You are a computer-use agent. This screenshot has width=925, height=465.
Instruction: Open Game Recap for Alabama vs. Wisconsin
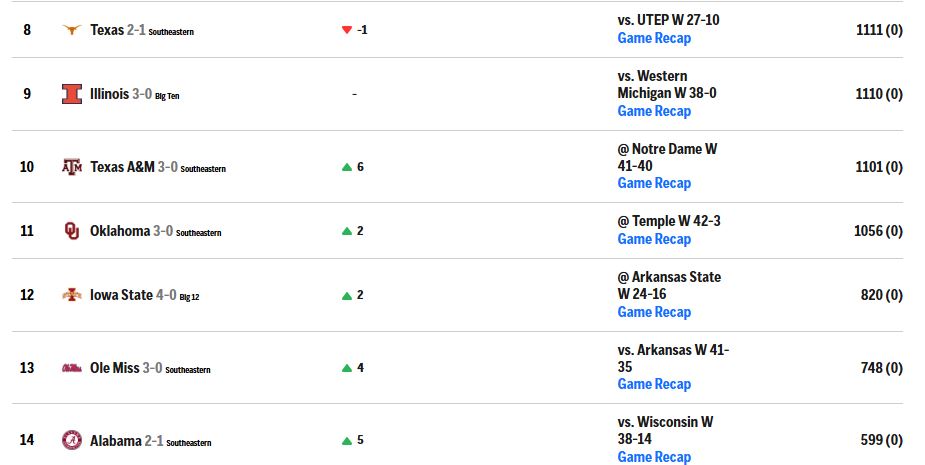coord(654,457)
